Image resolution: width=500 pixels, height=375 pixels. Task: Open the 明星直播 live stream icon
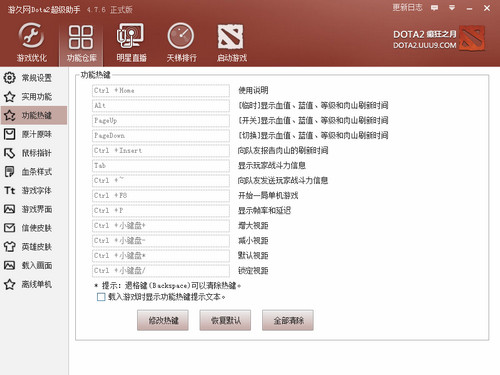click(x=130, y=35)
